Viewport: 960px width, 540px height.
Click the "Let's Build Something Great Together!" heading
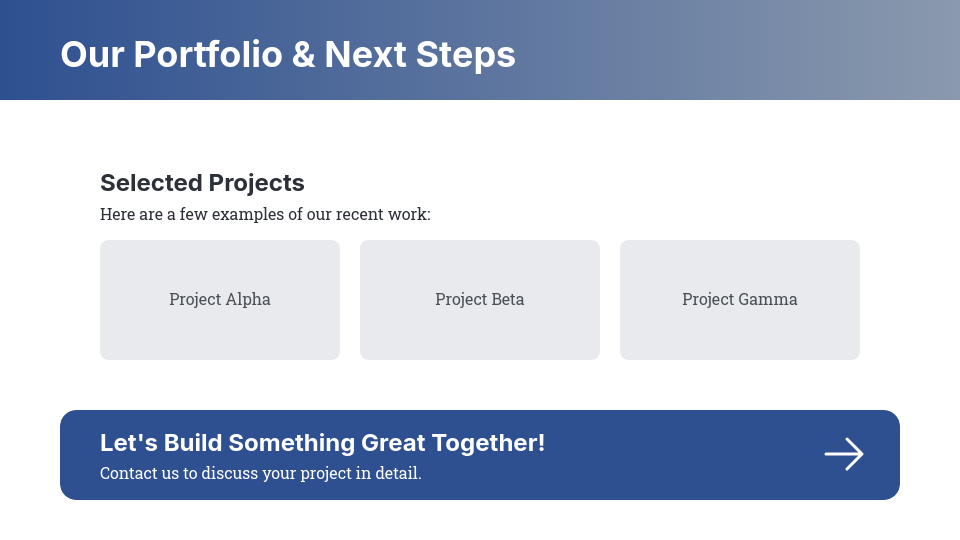322,443
